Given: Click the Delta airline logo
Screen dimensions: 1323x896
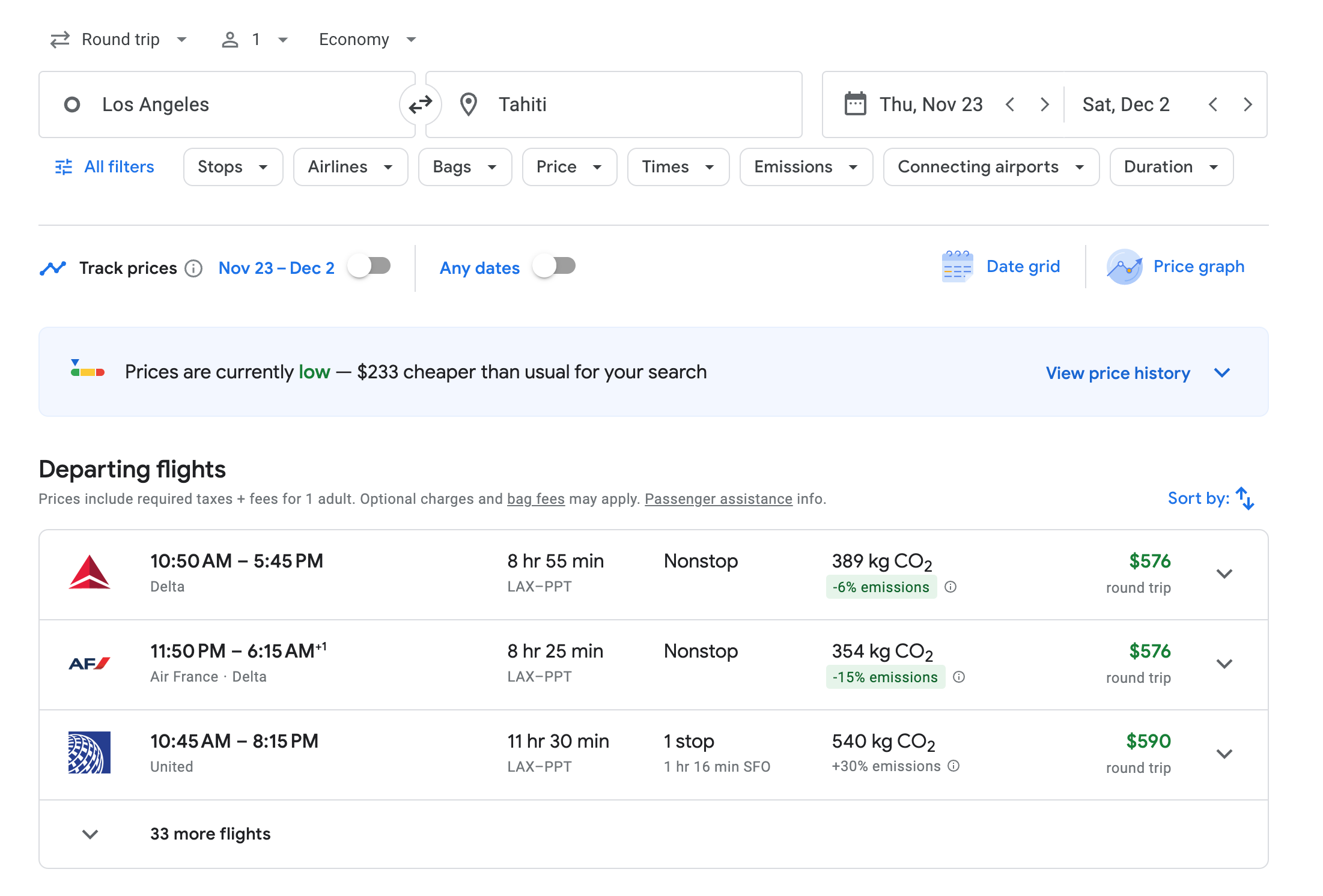Looking at the screenshot, I should (89, 572).
